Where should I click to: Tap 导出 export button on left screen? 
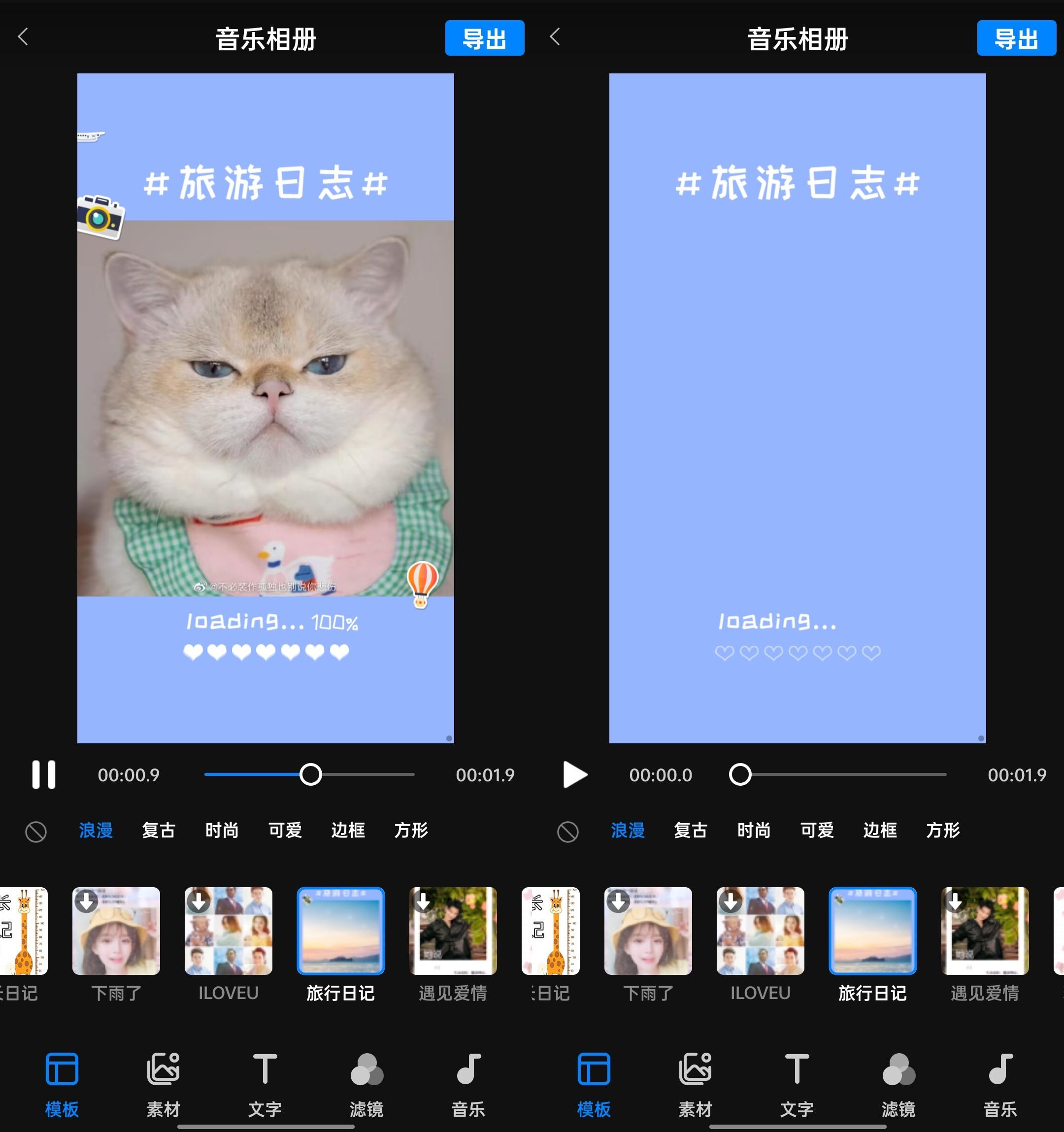pos(484,38)
